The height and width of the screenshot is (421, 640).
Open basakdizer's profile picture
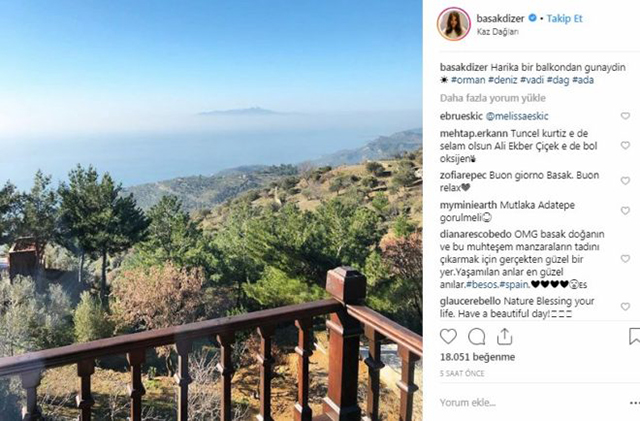tap(453, 24)
